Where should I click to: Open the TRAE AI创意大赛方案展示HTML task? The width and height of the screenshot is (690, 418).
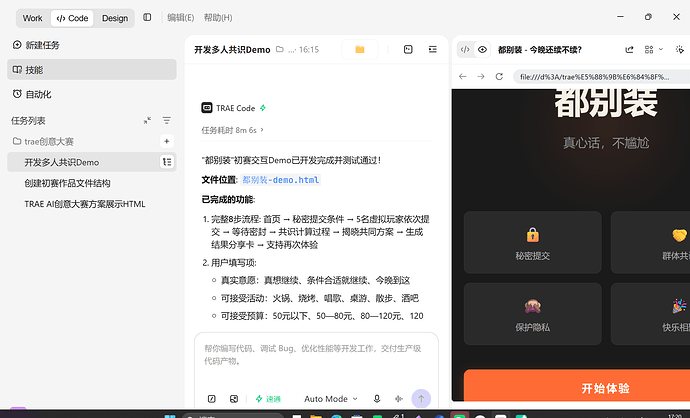coord(84,204)
